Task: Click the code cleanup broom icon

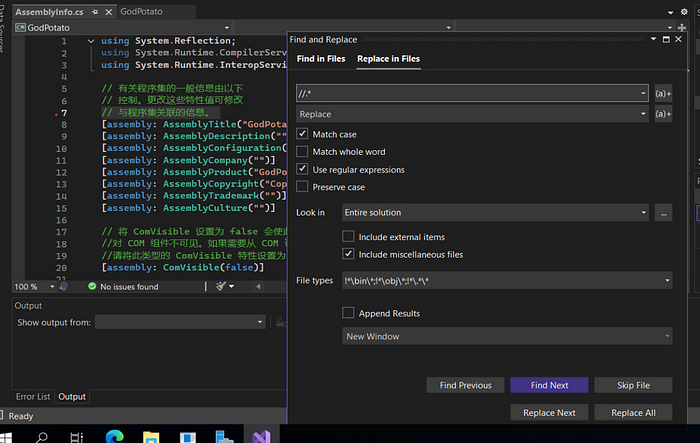Action: (221, 286)
